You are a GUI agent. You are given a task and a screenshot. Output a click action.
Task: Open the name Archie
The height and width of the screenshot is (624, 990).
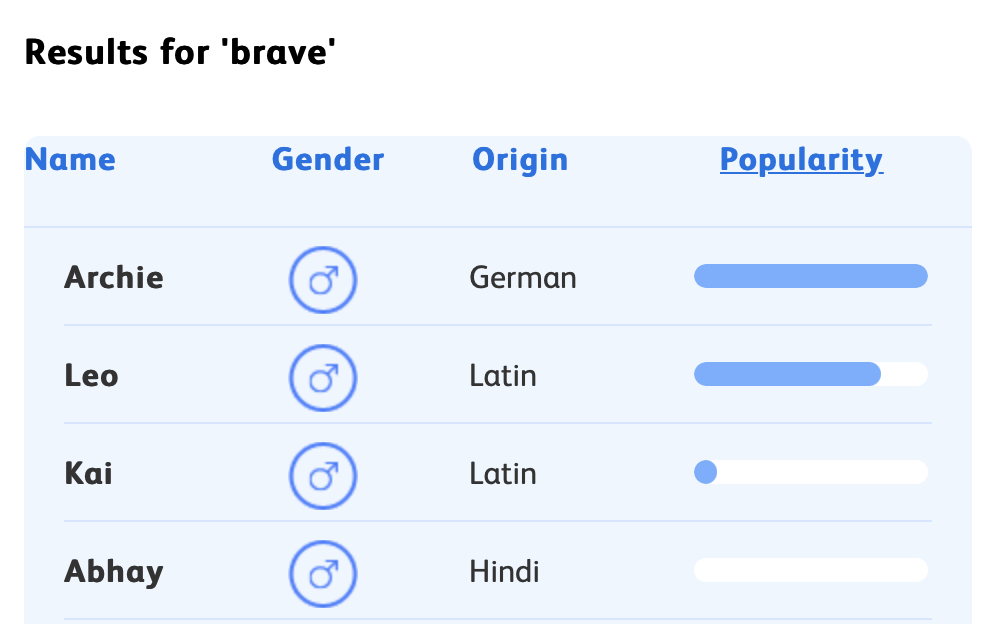[114, 277]
